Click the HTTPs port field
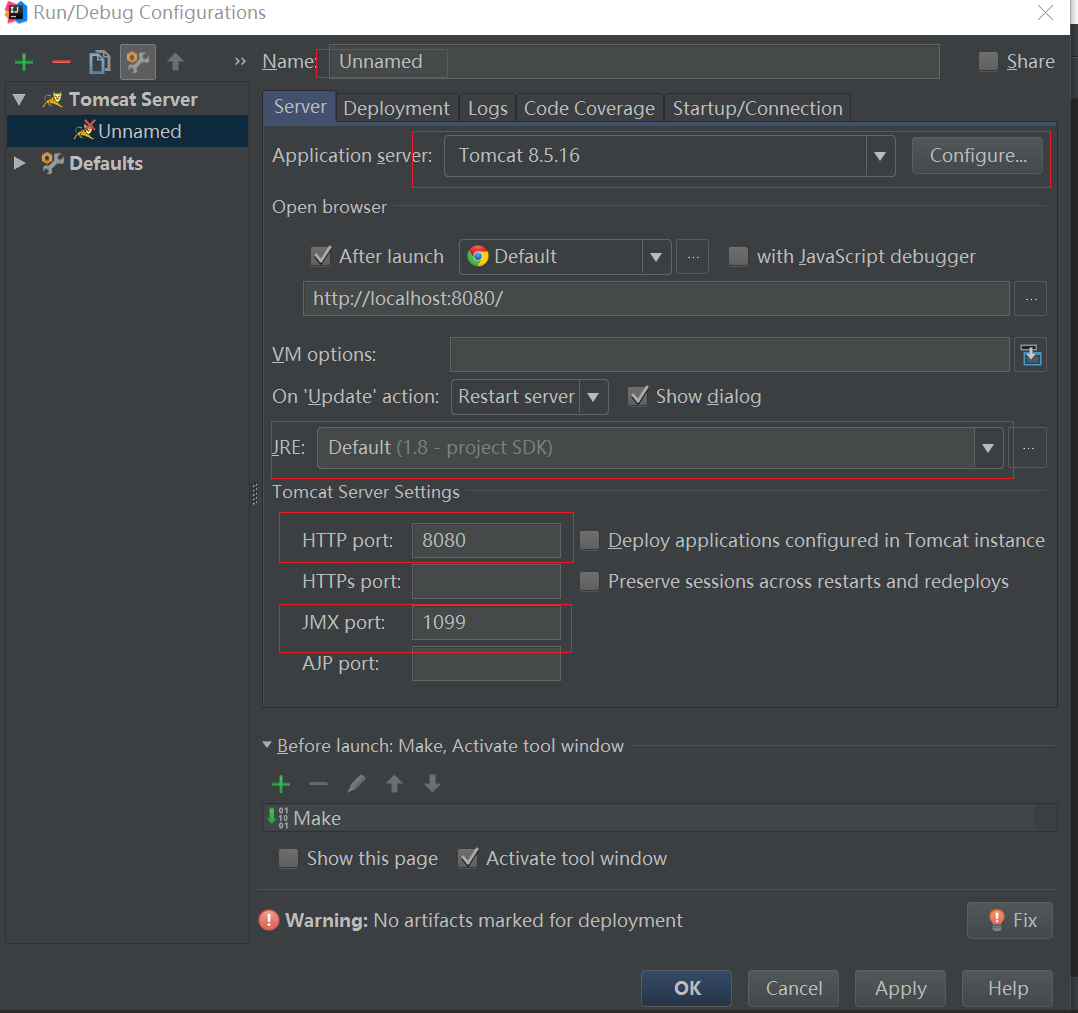This screenshot has width=1078, height=1013. point(486,582)
